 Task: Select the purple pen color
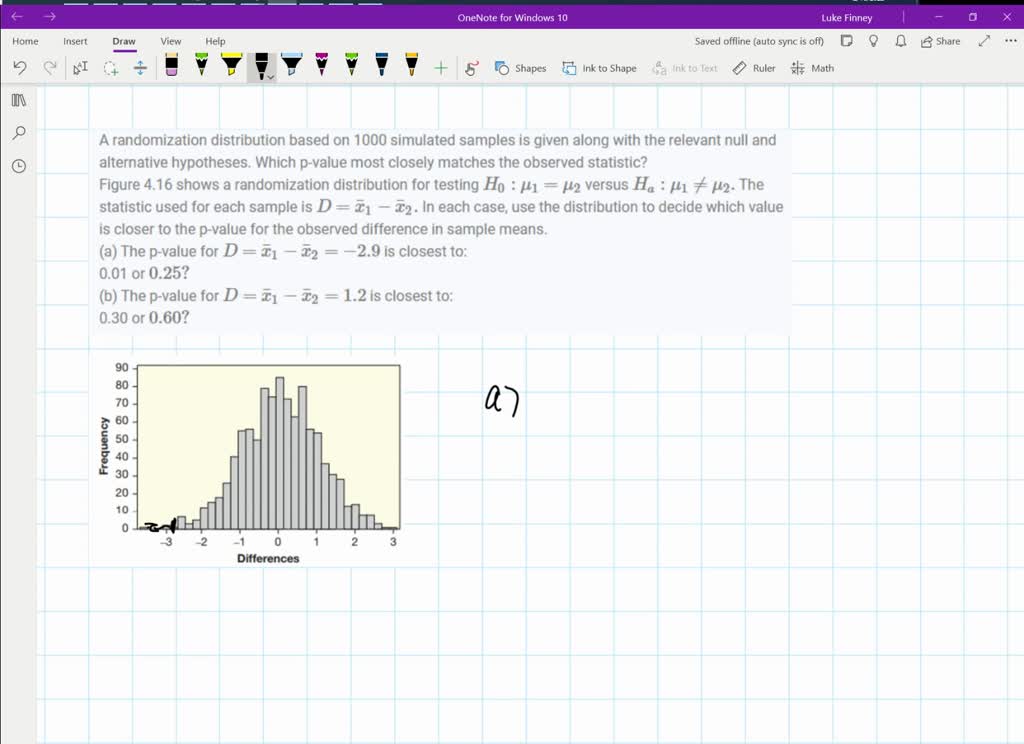[x=320, y=67]
